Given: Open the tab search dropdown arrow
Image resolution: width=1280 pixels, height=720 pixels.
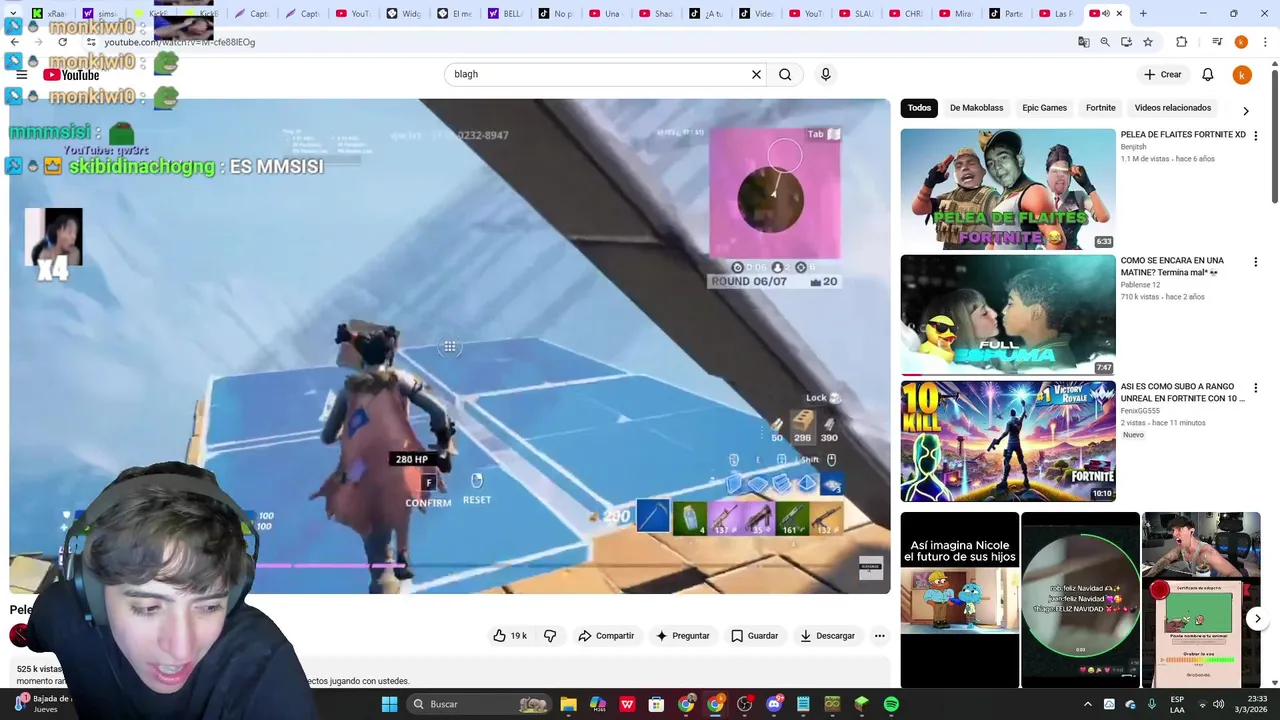Looking at the screenshot, I should click(13, 14).
